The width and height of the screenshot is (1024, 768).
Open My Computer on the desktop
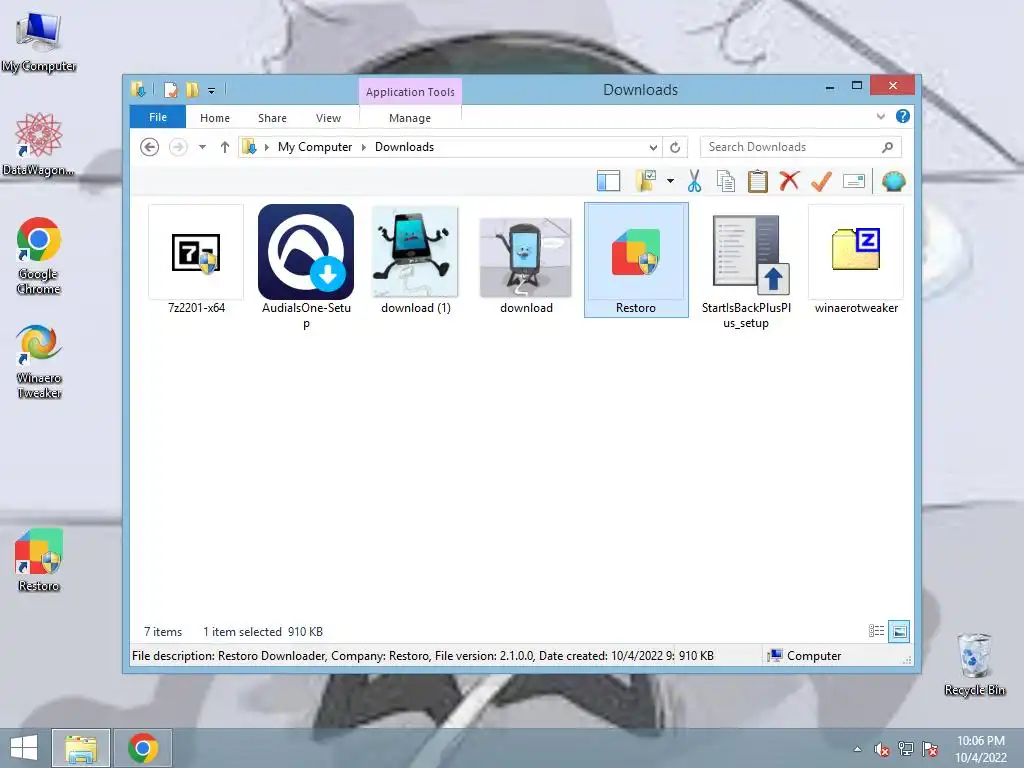pos(39,43)
